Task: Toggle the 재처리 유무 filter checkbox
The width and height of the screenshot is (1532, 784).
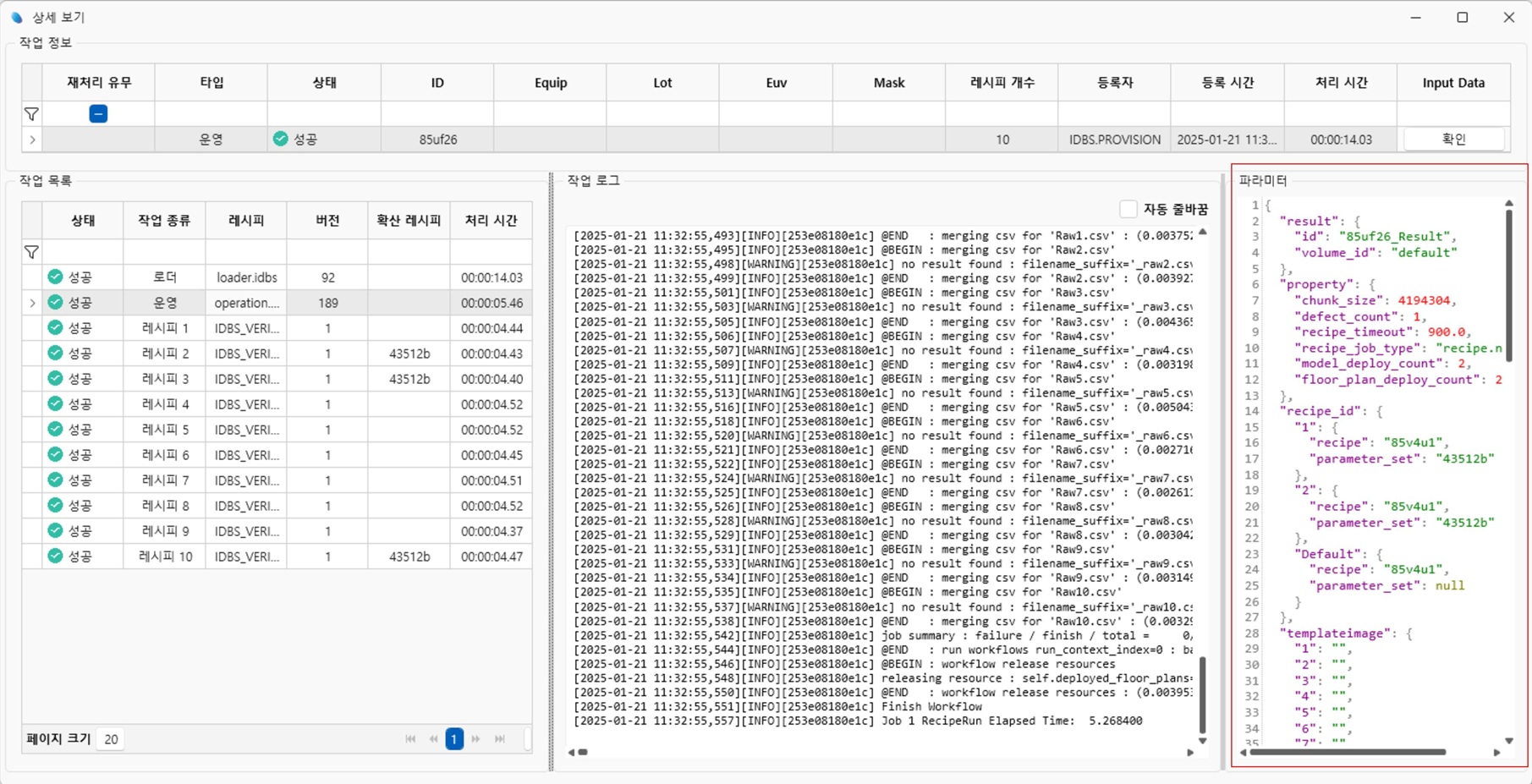Action: [x=98, y=114]
